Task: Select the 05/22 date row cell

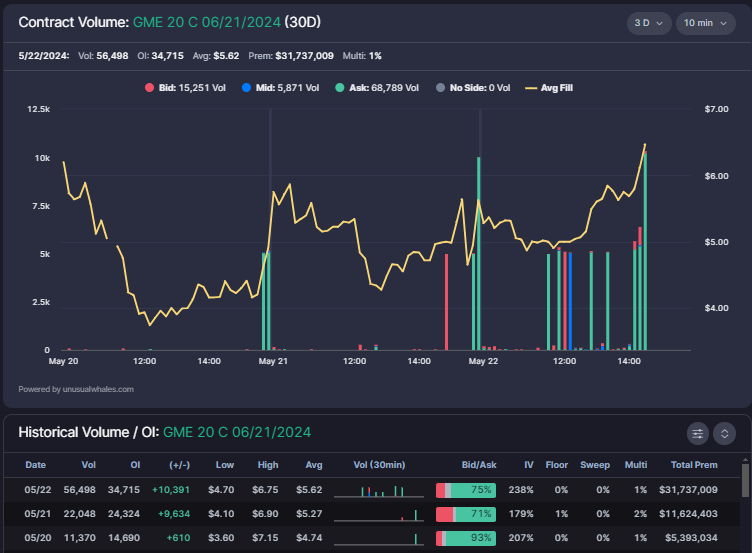Action: 38,490
